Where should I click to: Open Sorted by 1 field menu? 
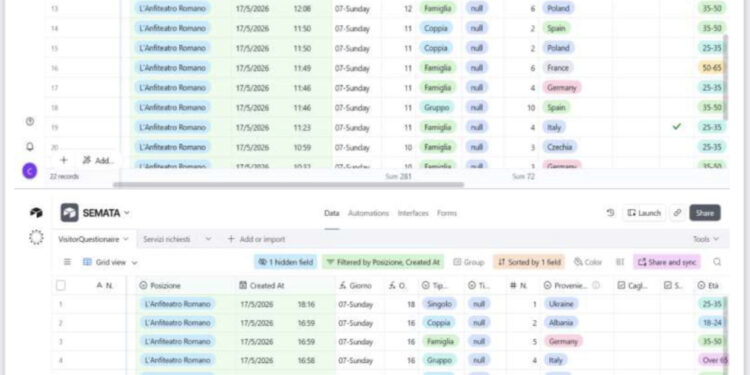529,262
